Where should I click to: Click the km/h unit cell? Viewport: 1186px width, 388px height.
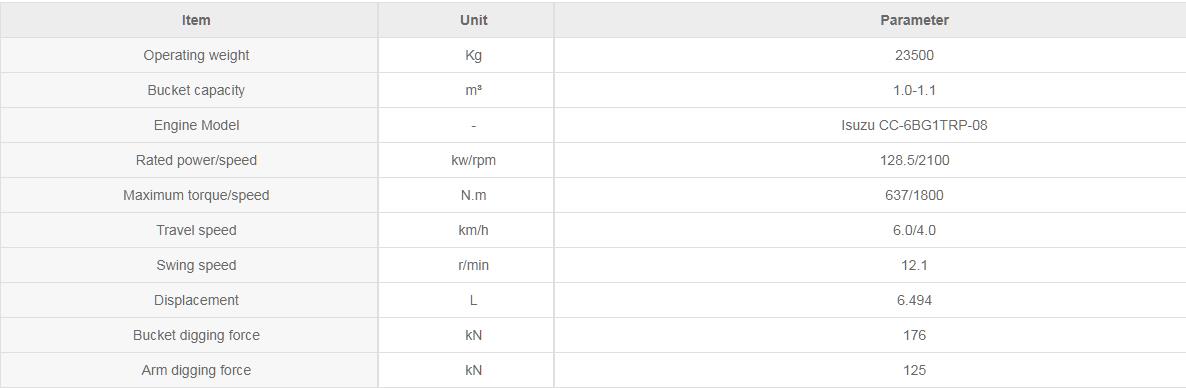(x=473, y=230)
